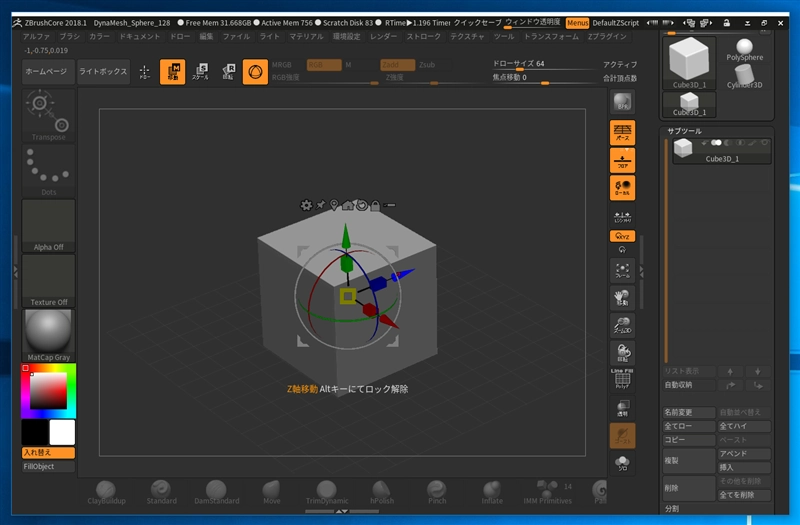The height and width of the screenshot is (525, 800).
Task: Select the black secondary color swatch
Action: tap(35, 432)
